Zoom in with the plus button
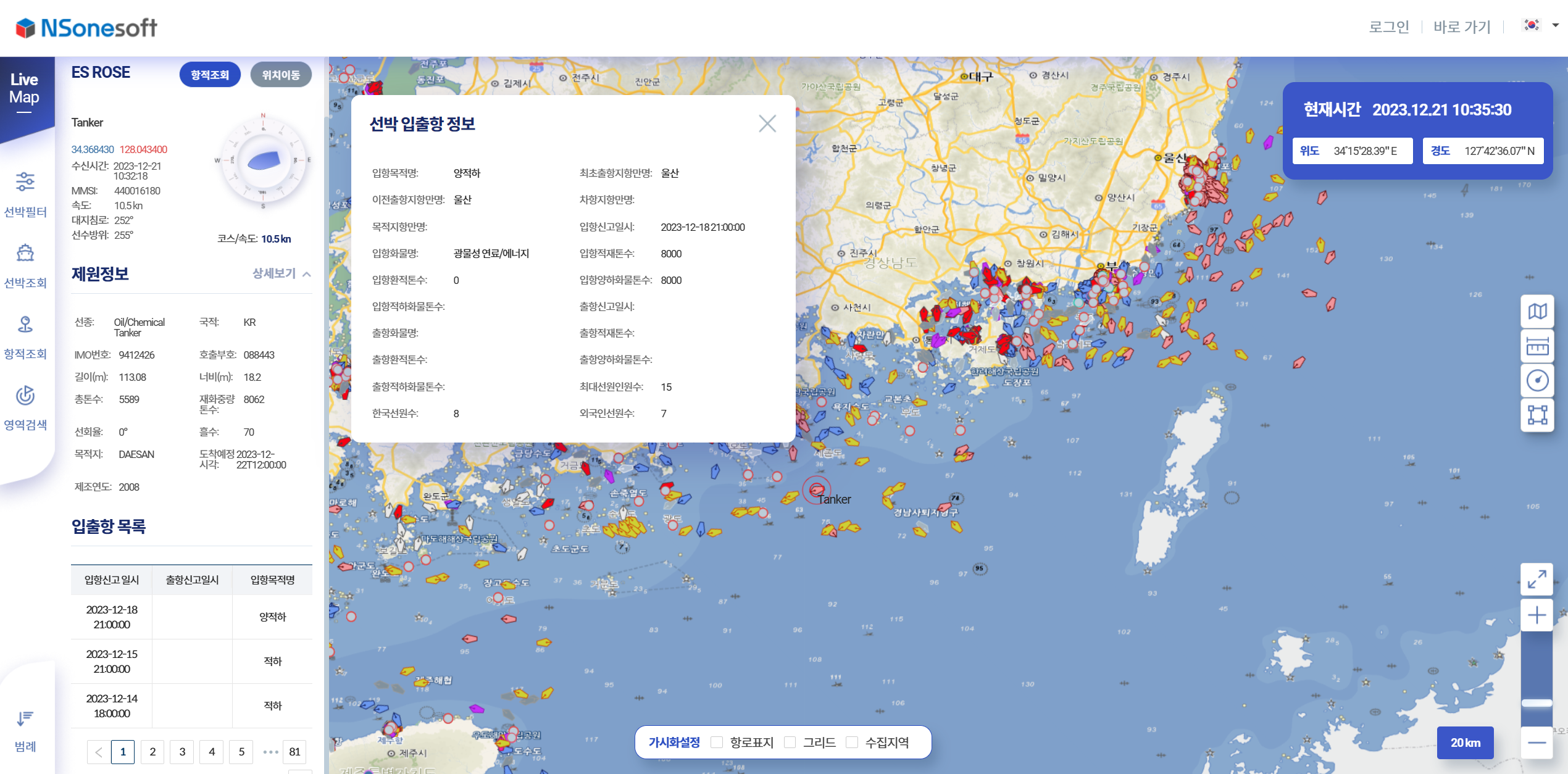The image size is (1568, 774). (1537, 615)
